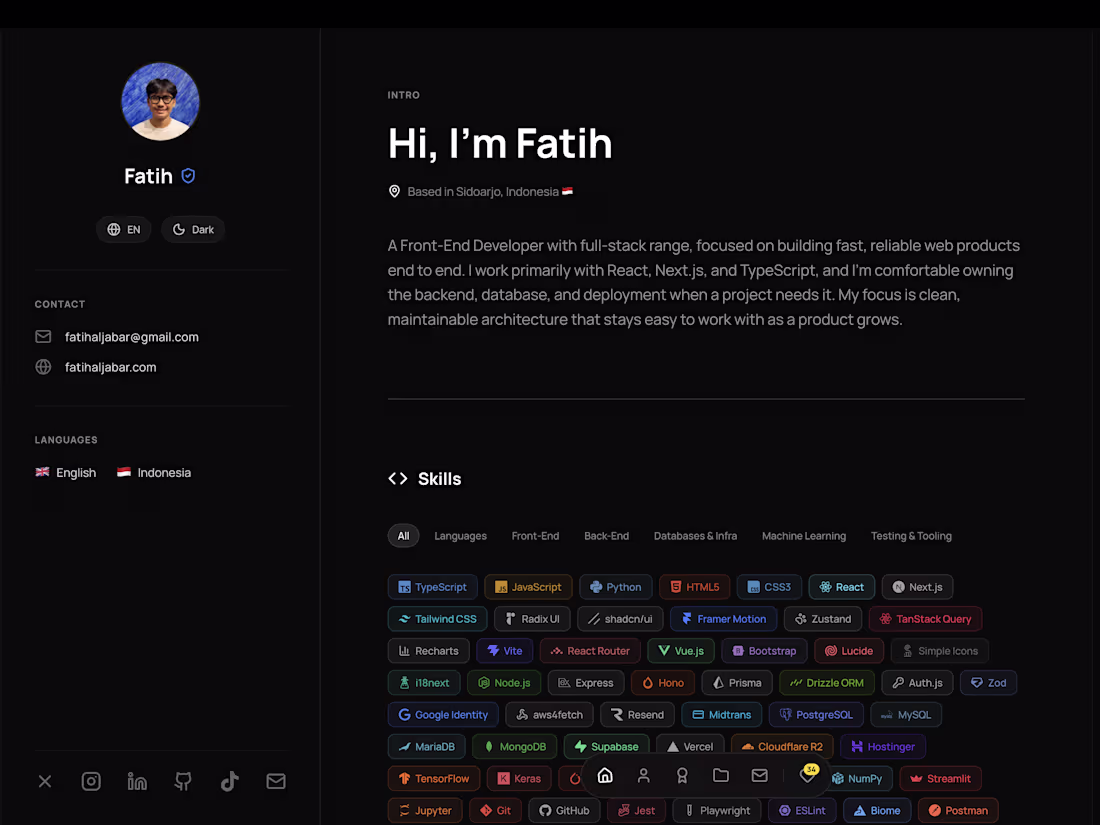Viewport: 1100px width, 825px height.
Task: Visit the fatihaljabar.com website link
Action: coord(110,367)
